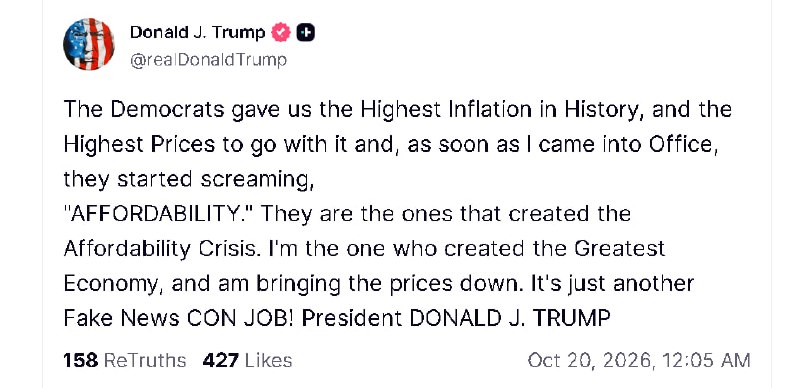Open Donald J. Trump's profile avatar

(x=88, y=44)
